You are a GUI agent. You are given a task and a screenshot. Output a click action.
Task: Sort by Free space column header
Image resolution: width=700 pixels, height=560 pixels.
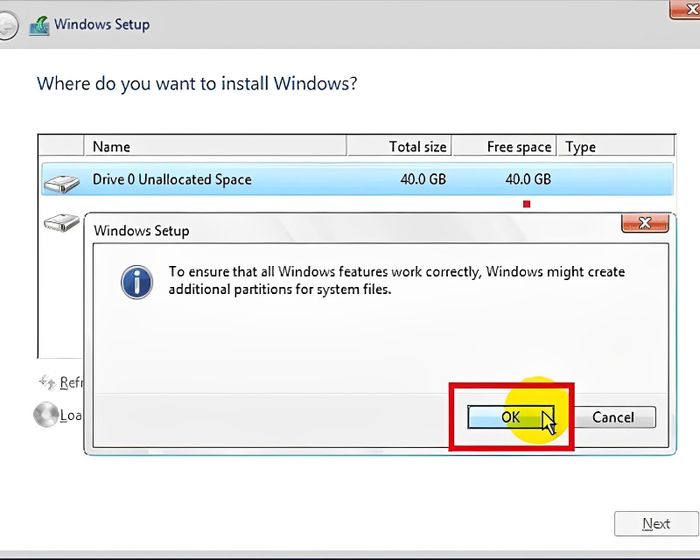(x=504, y=146)
